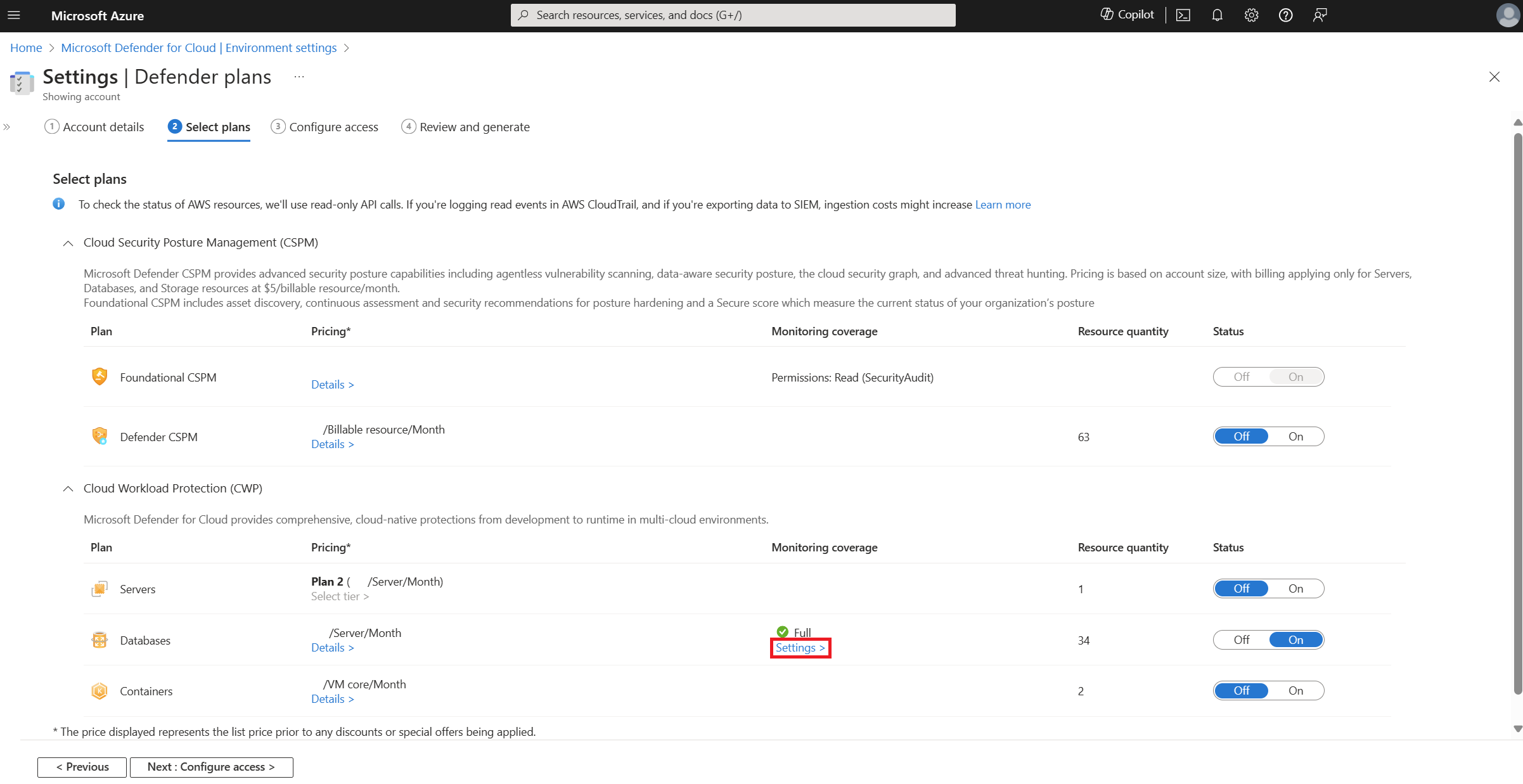
Task: Click Plan 2 pricing text for Servers
Action: [x=377, y=582]
